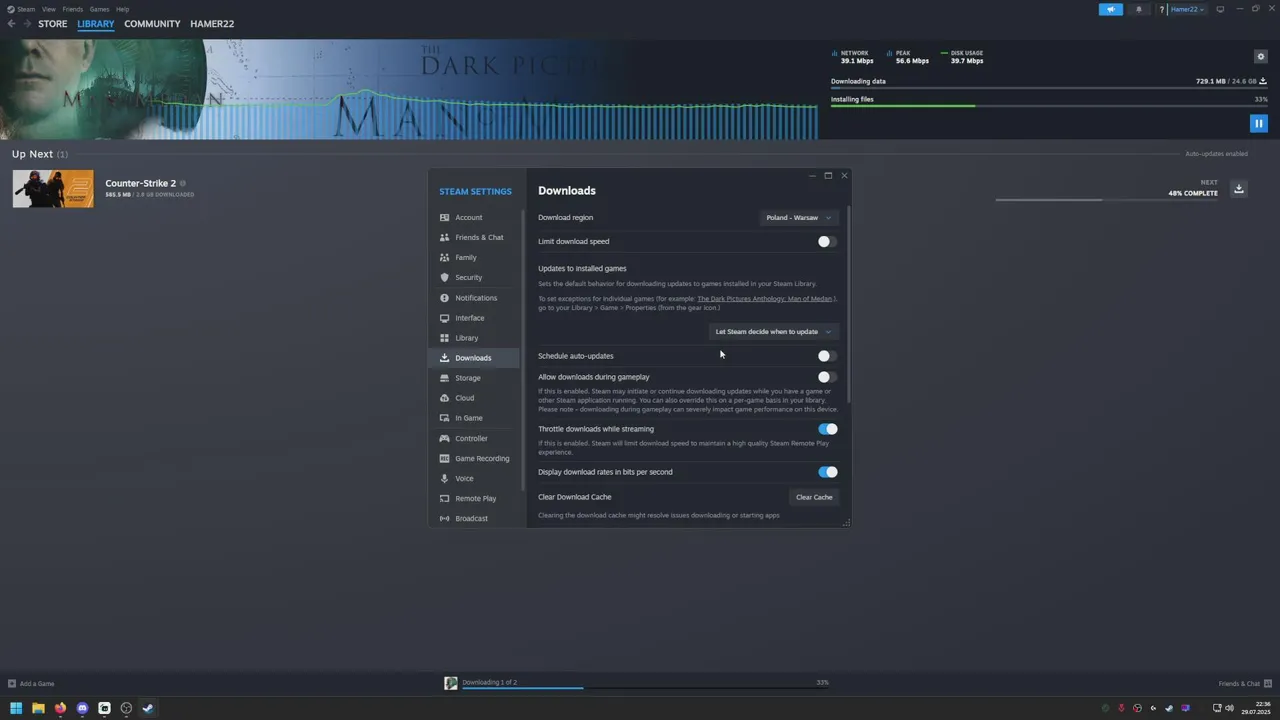The height and width of the screenshot is (720, 1280).
Task: Enable Limit download speed toggle
Action: click(826, 241)
